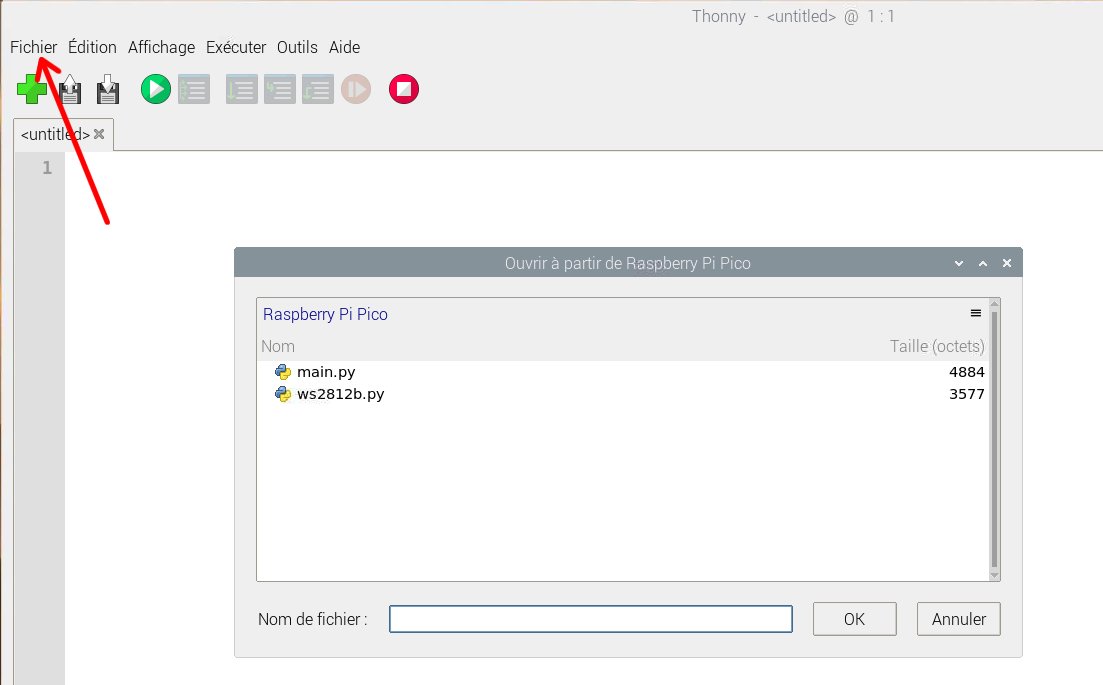
Task: Click the Nom column header
Action: (278, 346)
